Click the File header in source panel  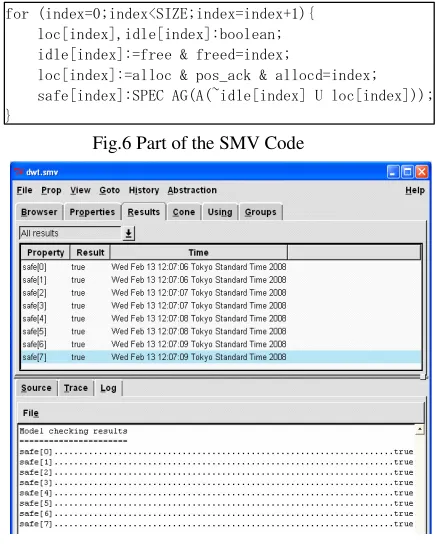(x=31, y=413)
